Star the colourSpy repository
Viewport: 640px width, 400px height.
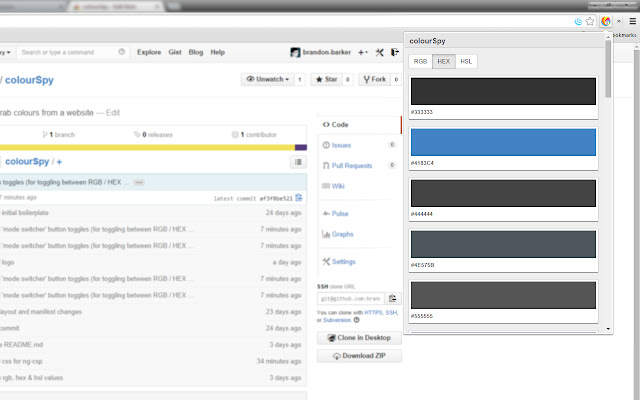coord(327,79)
